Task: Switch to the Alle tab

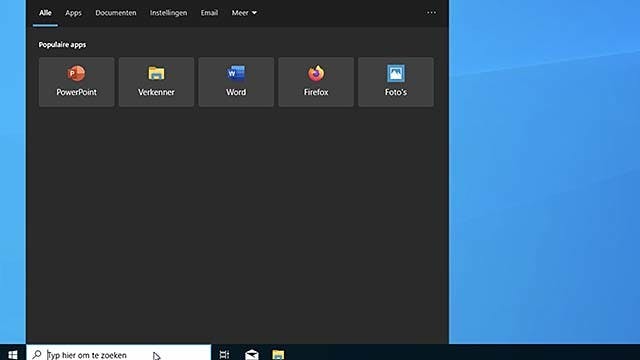Action: (45, 13)
